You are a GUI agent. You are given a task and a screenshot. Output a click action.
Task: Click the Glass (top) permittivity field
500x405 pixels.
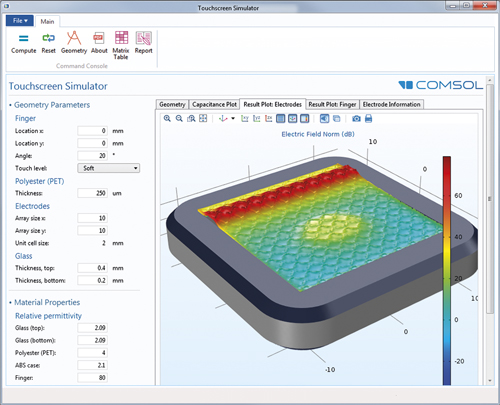(92, 328)
